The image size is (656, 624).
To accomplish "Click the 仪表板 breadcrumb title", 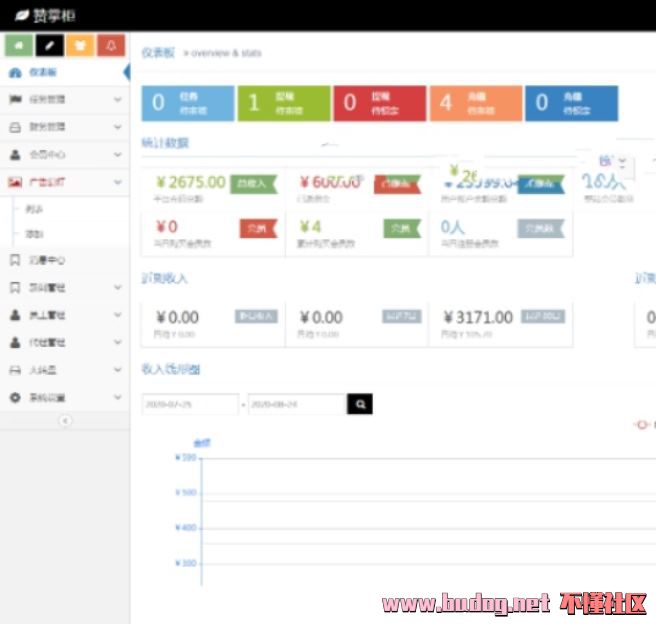I will tap(158, 53).
